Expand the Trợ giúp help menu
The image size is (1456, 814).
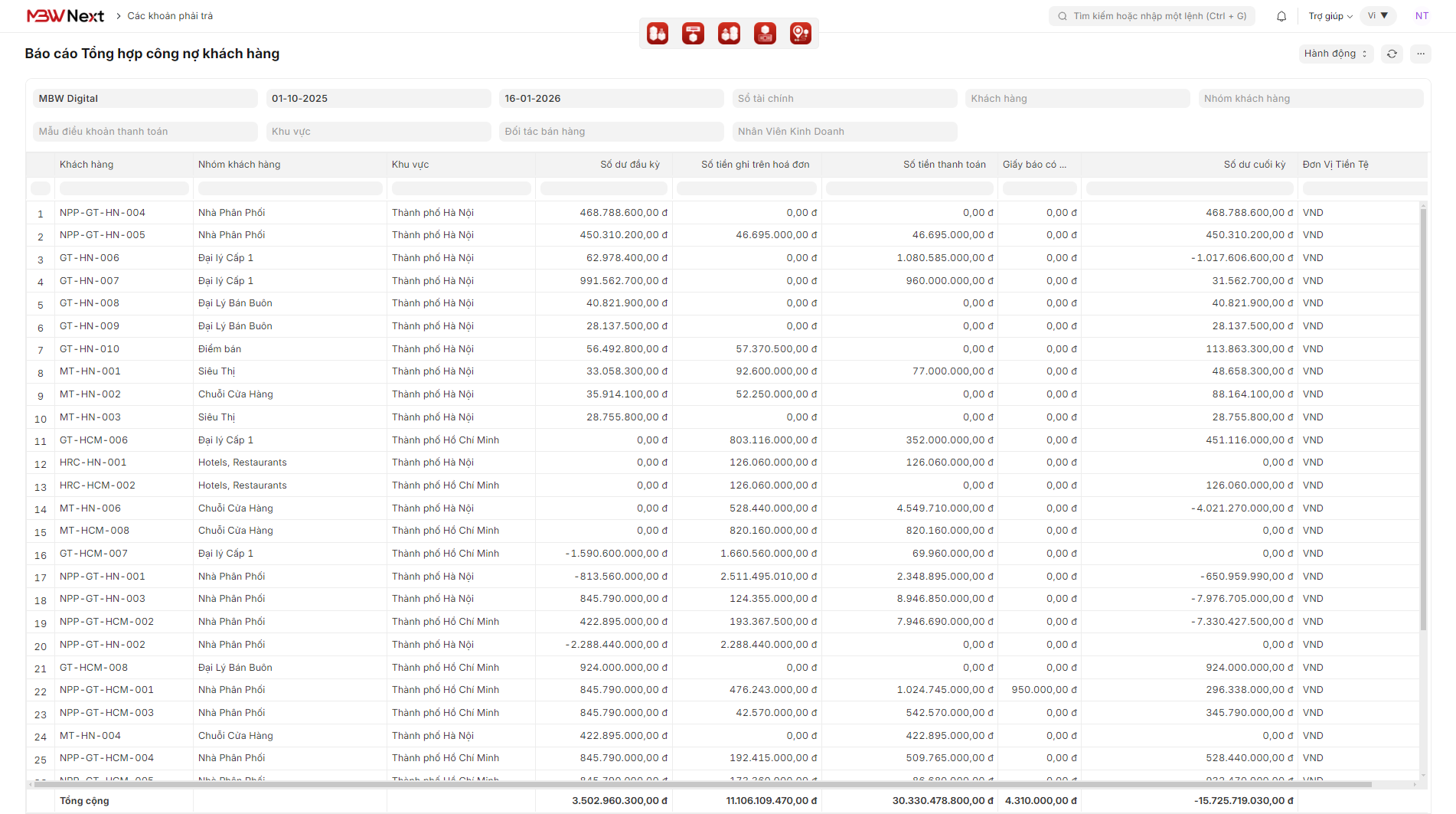[1330, 16]
